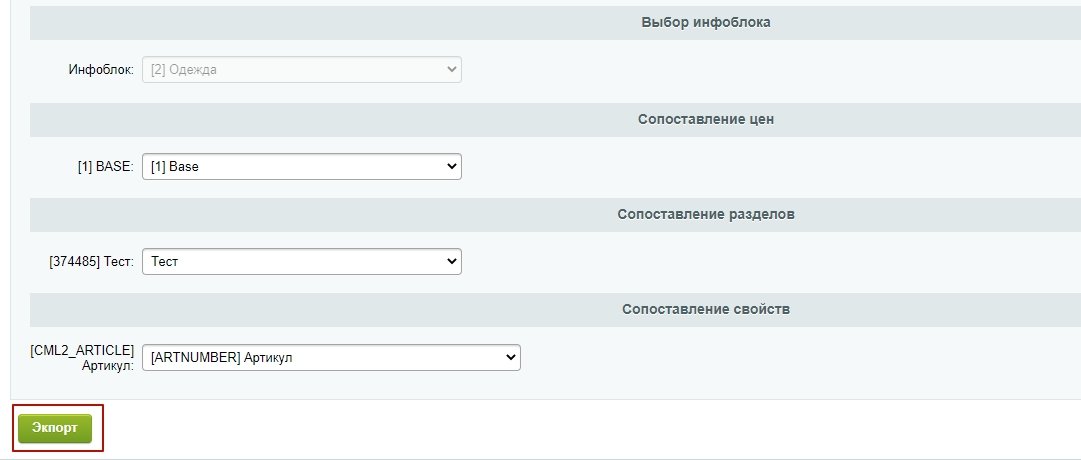Click the [374485] Тест: field label

pos(92,262)
